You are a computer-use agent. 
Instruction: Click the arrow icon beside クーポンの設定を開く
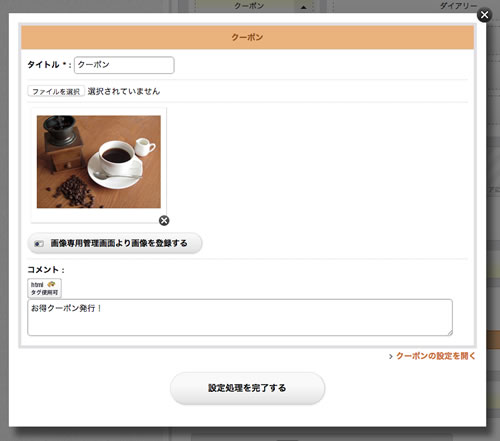pos(391,356)
